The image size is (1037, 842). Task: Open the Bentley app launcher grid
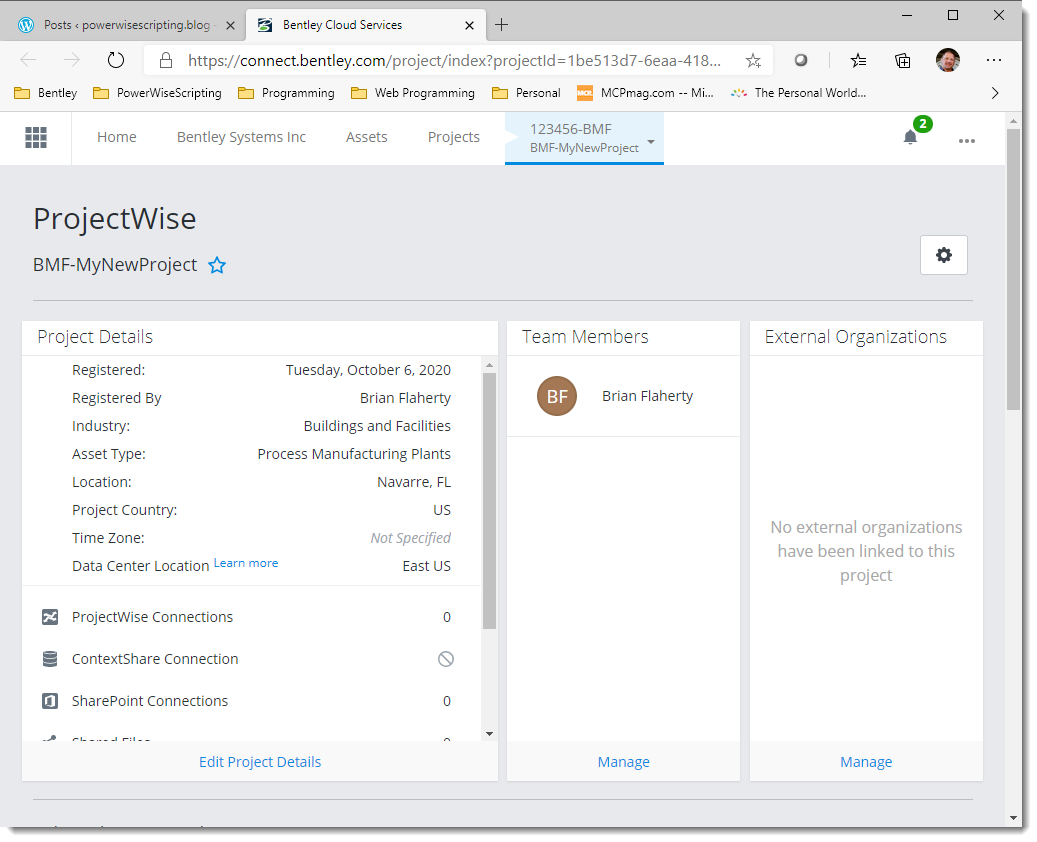[36, 137]
